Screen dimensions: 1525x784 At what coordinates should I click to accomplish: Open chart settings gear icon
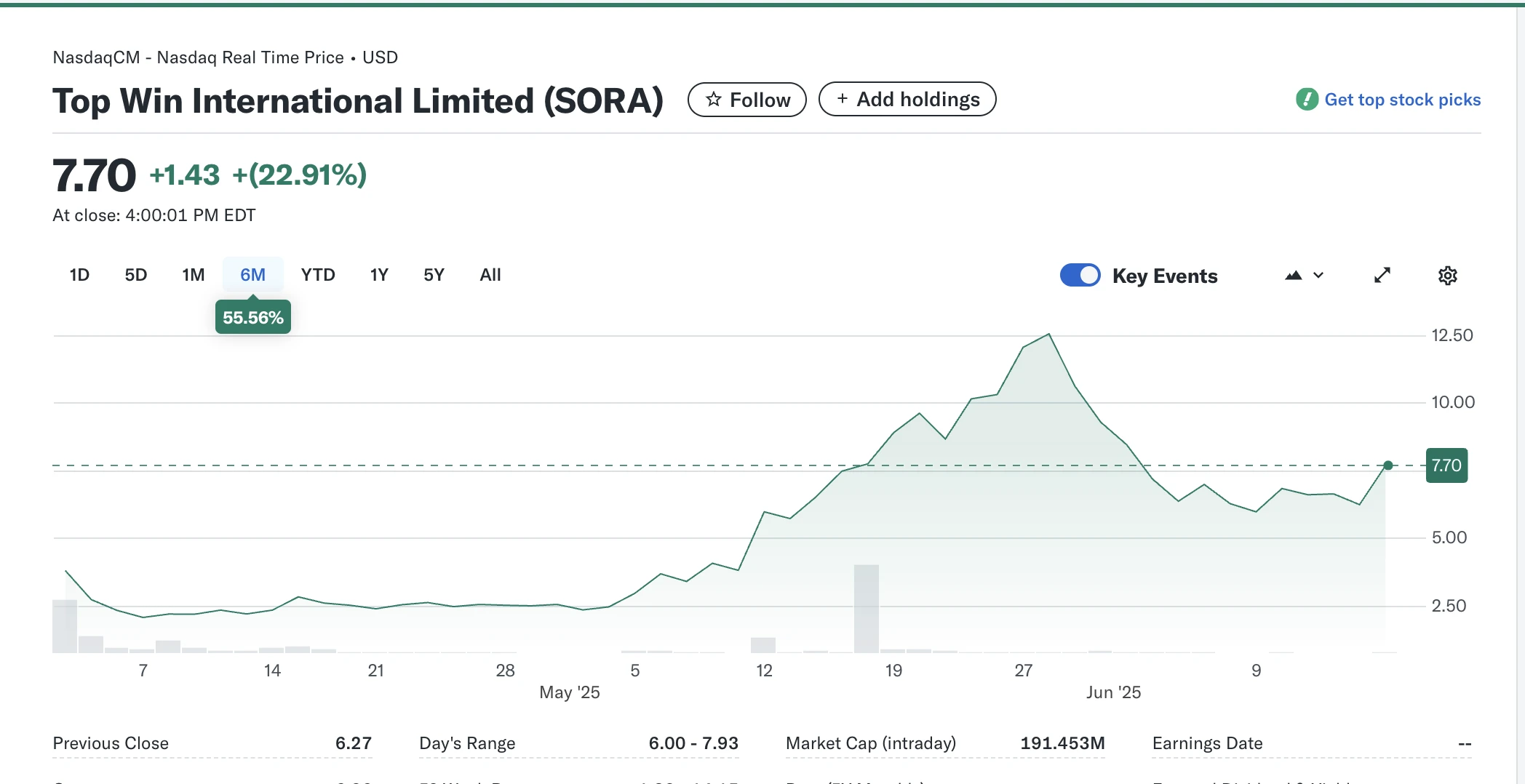coord(1447,276)
